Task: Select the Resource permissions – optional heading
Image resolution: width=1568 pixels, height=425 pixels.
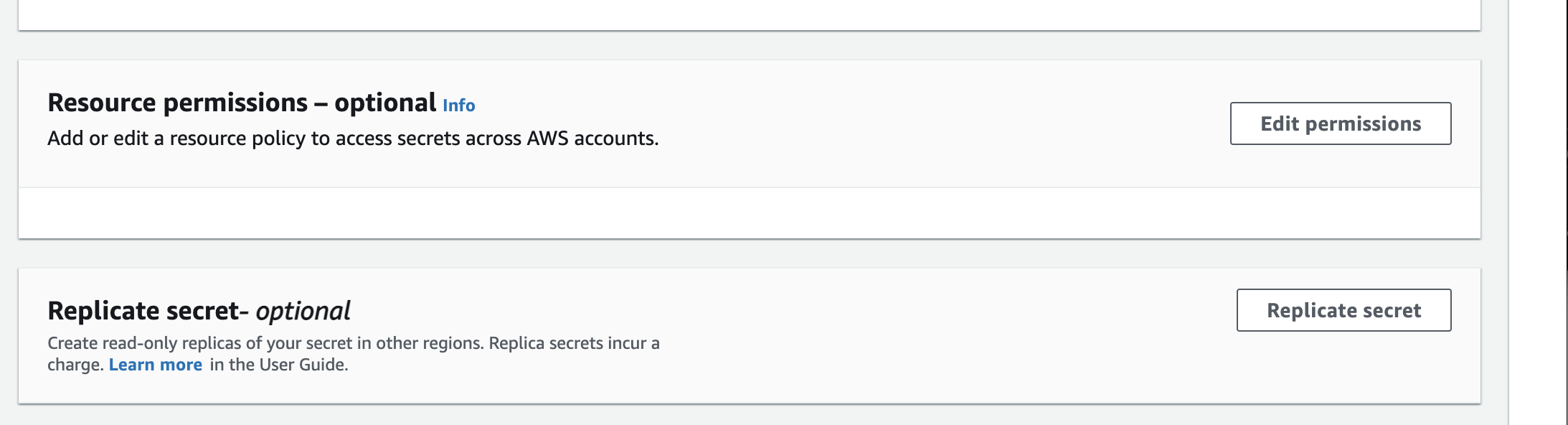Action: click(x=242, y=103)
